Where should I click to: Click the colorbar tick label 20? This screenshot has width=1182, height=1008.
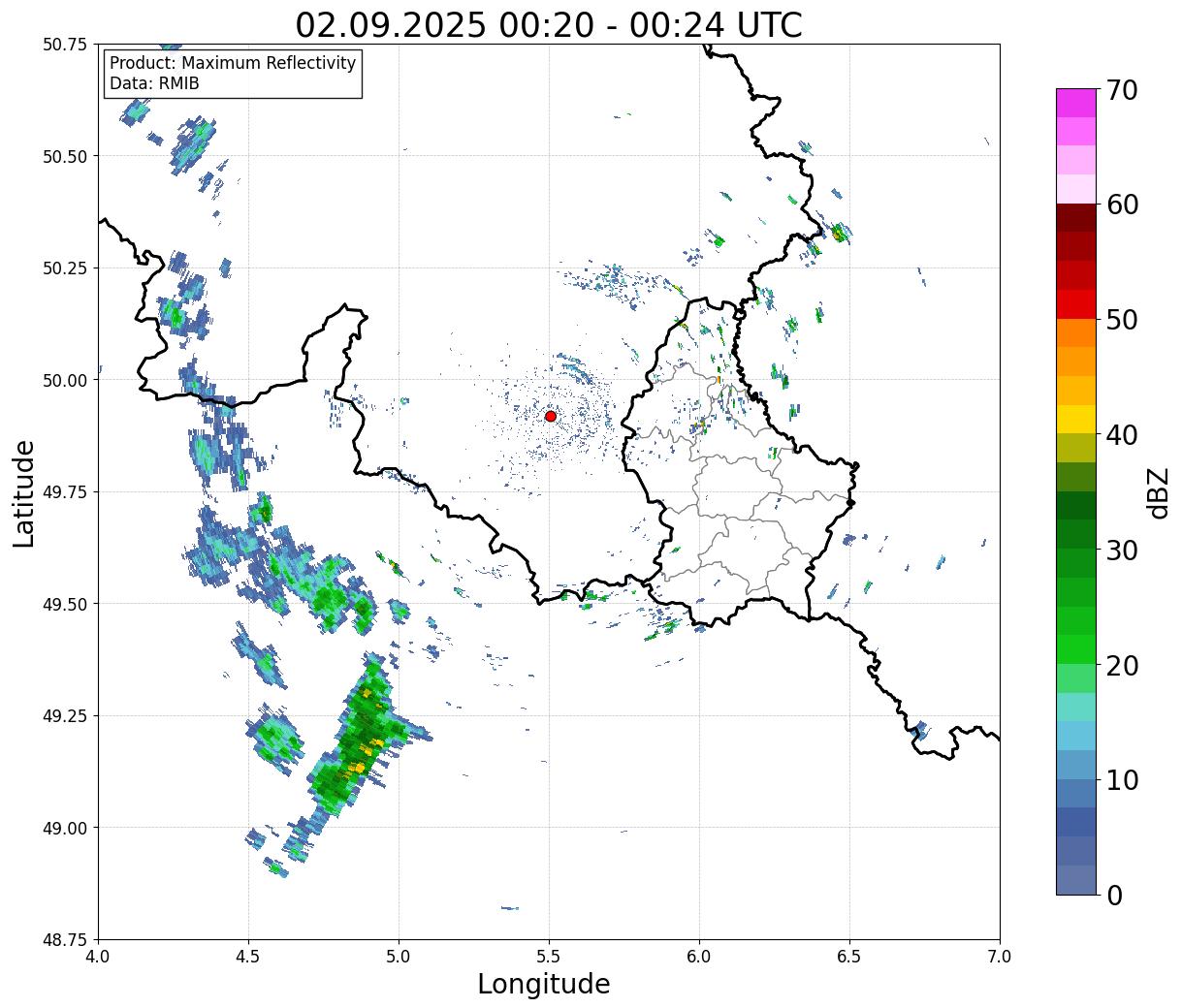(x=1122, y=665)
